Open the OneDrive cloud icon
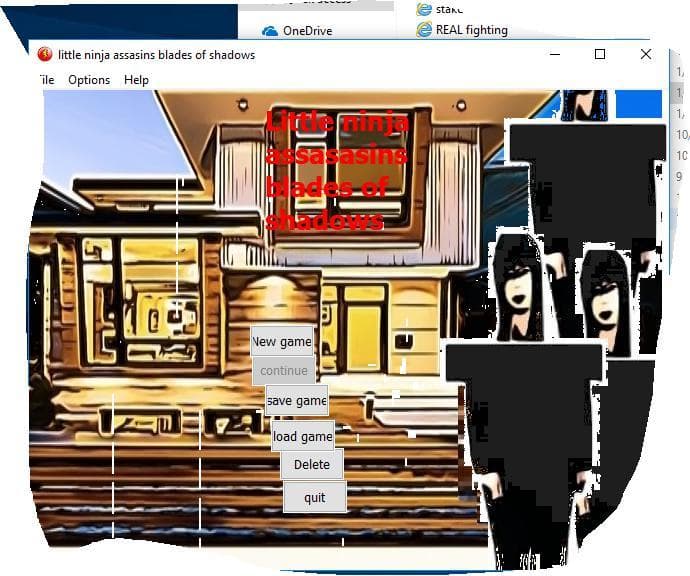This screenshot has height=576, width=690. click(x=270, y=31)
